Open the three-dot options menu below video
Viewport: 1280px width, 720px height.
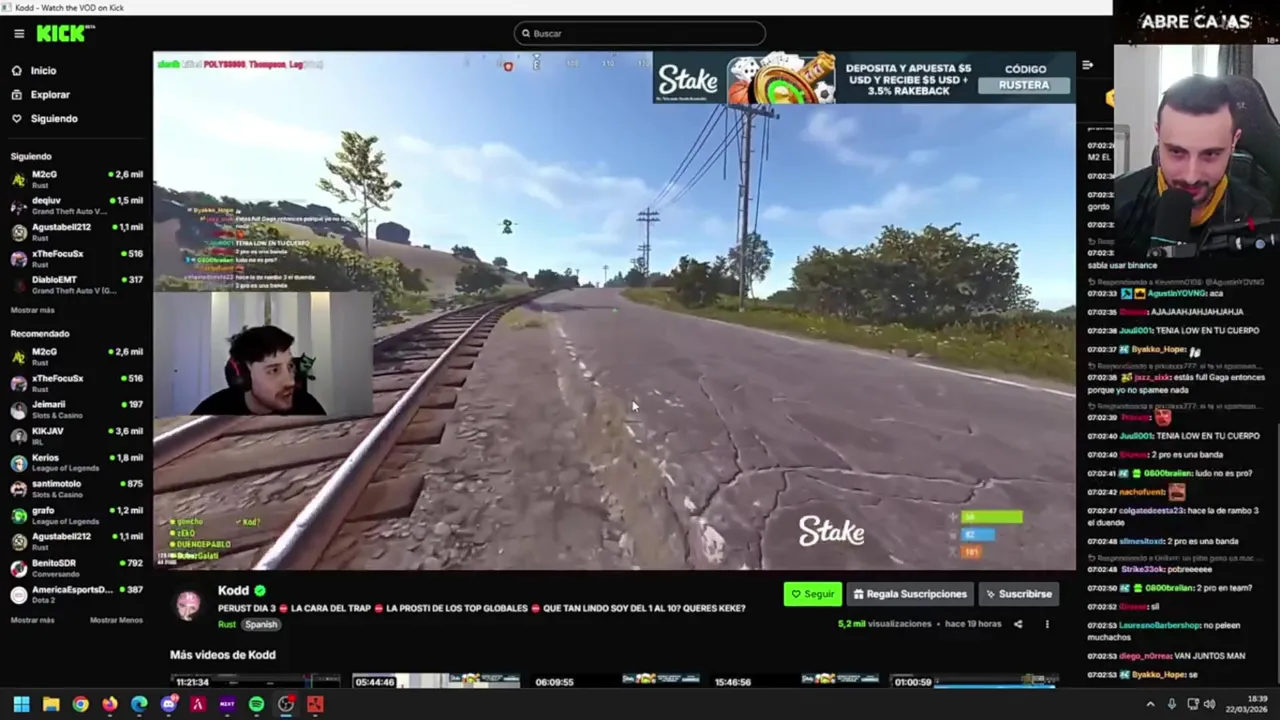(x=1047, y=624)
